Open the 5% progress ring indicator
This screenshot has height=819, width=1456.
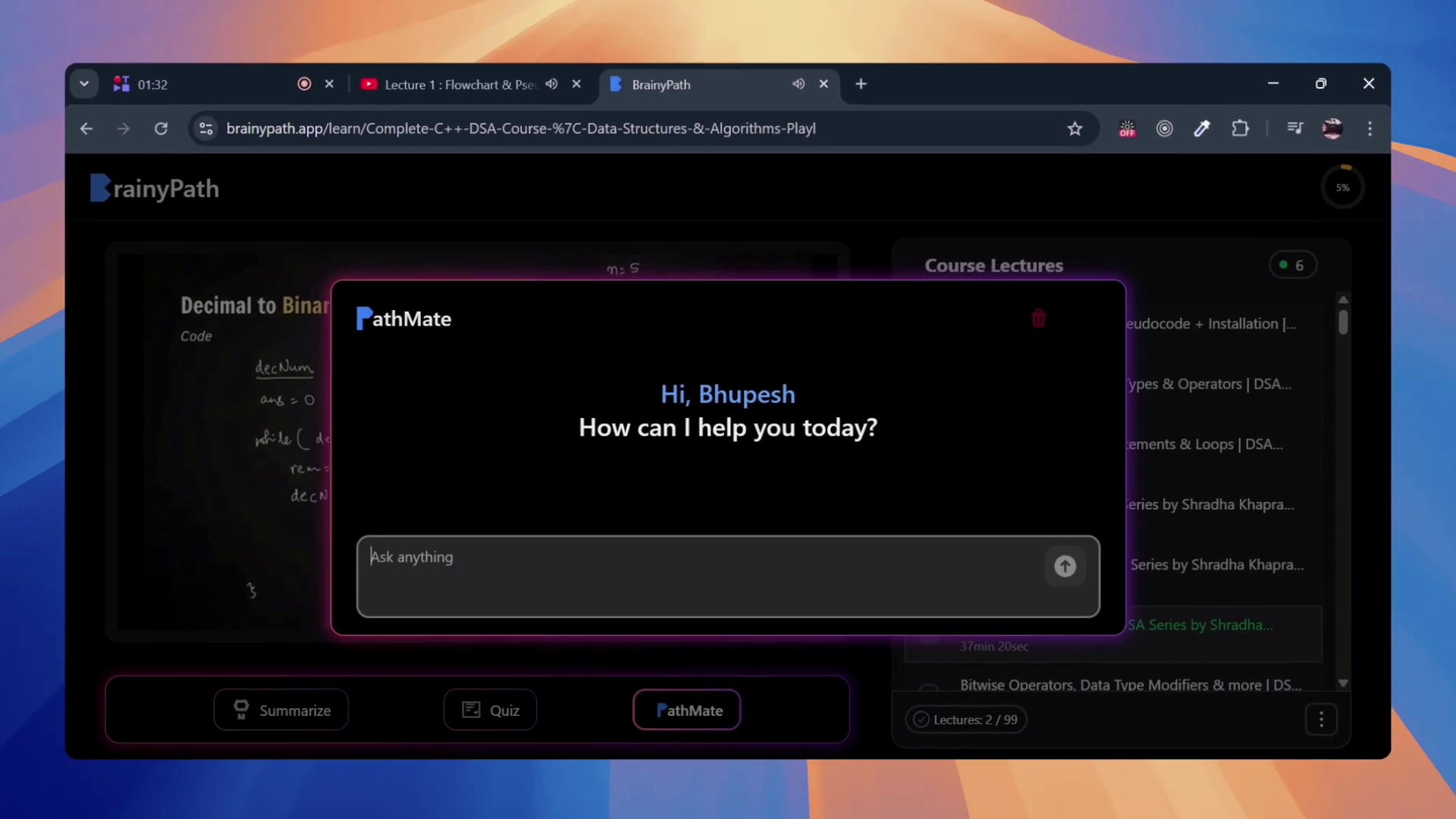click(x=1342, y=187)
